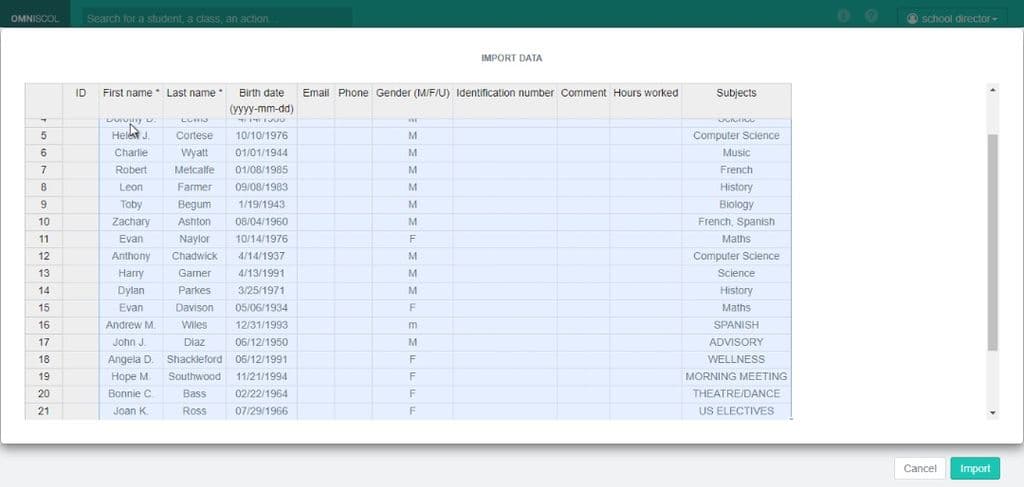Click the cell 'Dylan'
This screenshot has width=1024, height=487.
(131, 291)
